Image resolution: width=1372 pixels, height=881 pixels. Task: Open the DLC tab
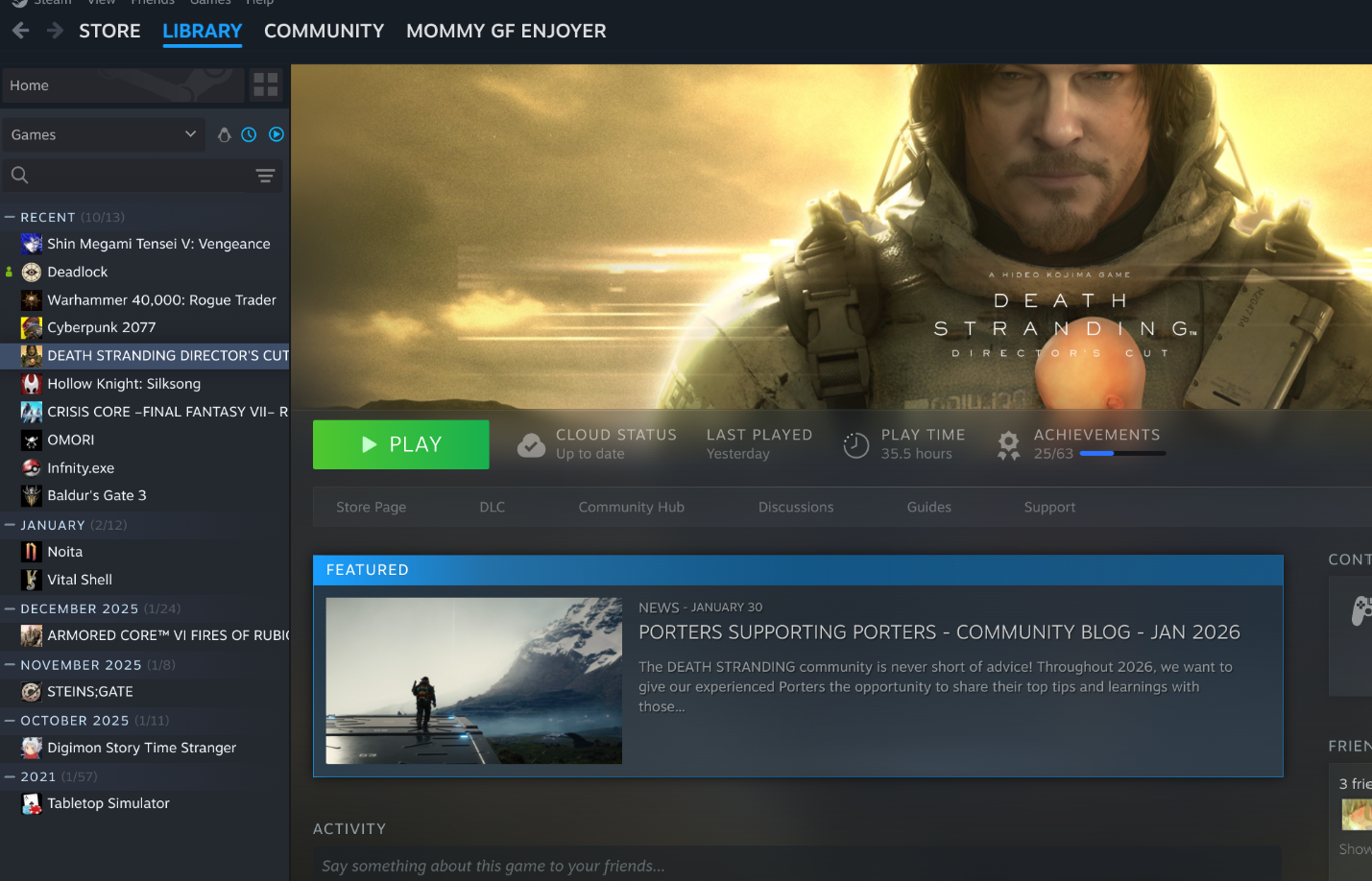coord(493,507)
